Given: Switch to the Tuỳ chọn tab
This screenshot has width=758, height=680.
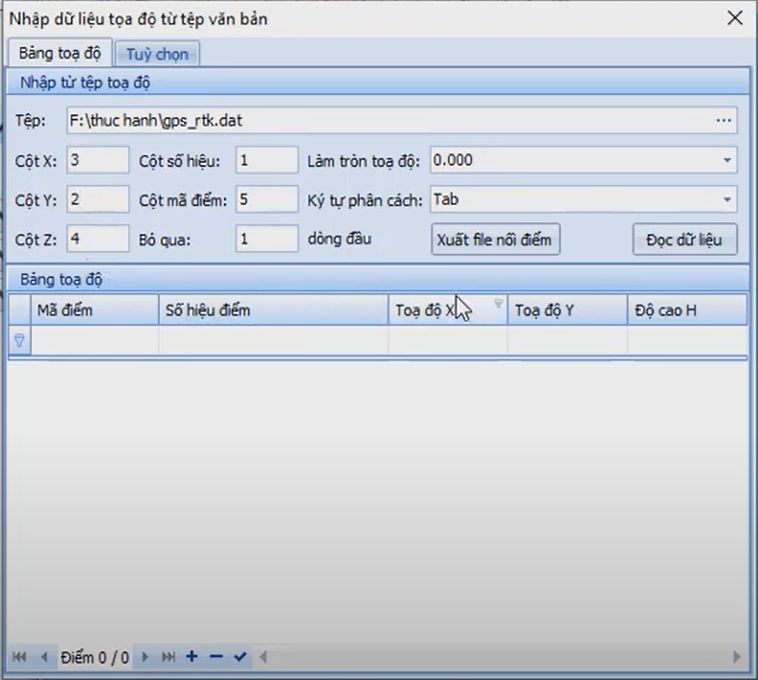Looking at the screenshot, I should coord(157,54).
